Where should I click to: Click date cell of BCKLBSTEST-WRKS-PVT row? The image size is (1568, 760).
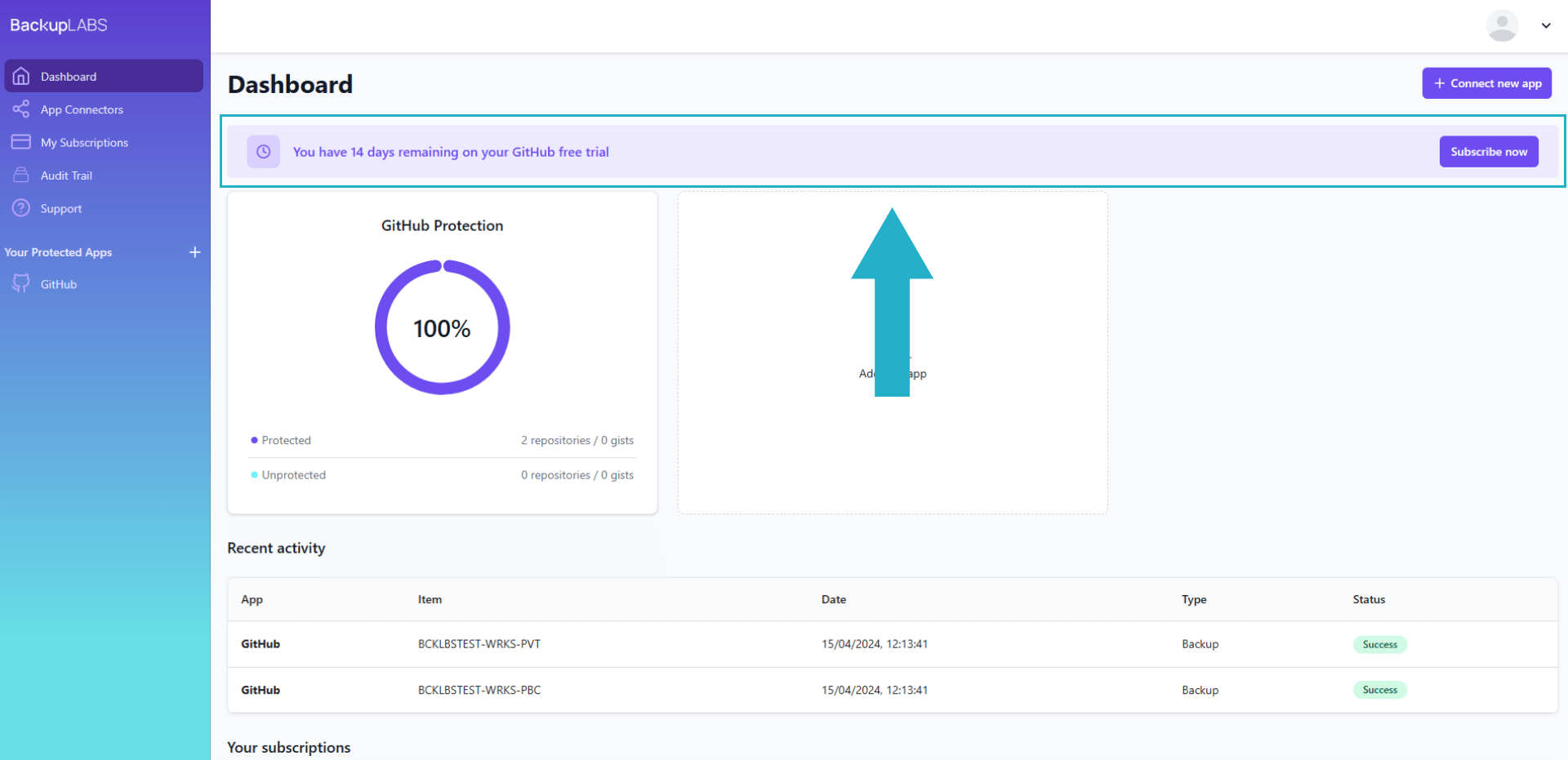click(875, 644)
